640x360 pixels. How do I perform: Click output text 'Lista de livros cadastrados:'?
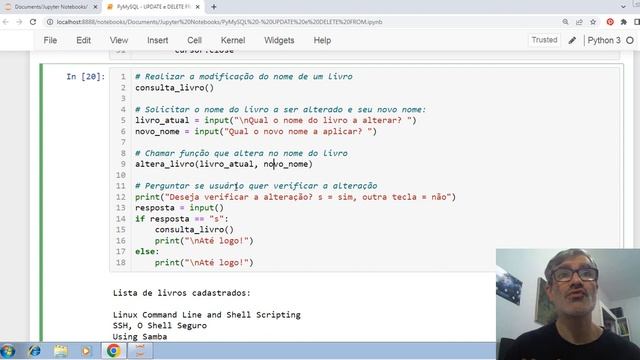182,293
